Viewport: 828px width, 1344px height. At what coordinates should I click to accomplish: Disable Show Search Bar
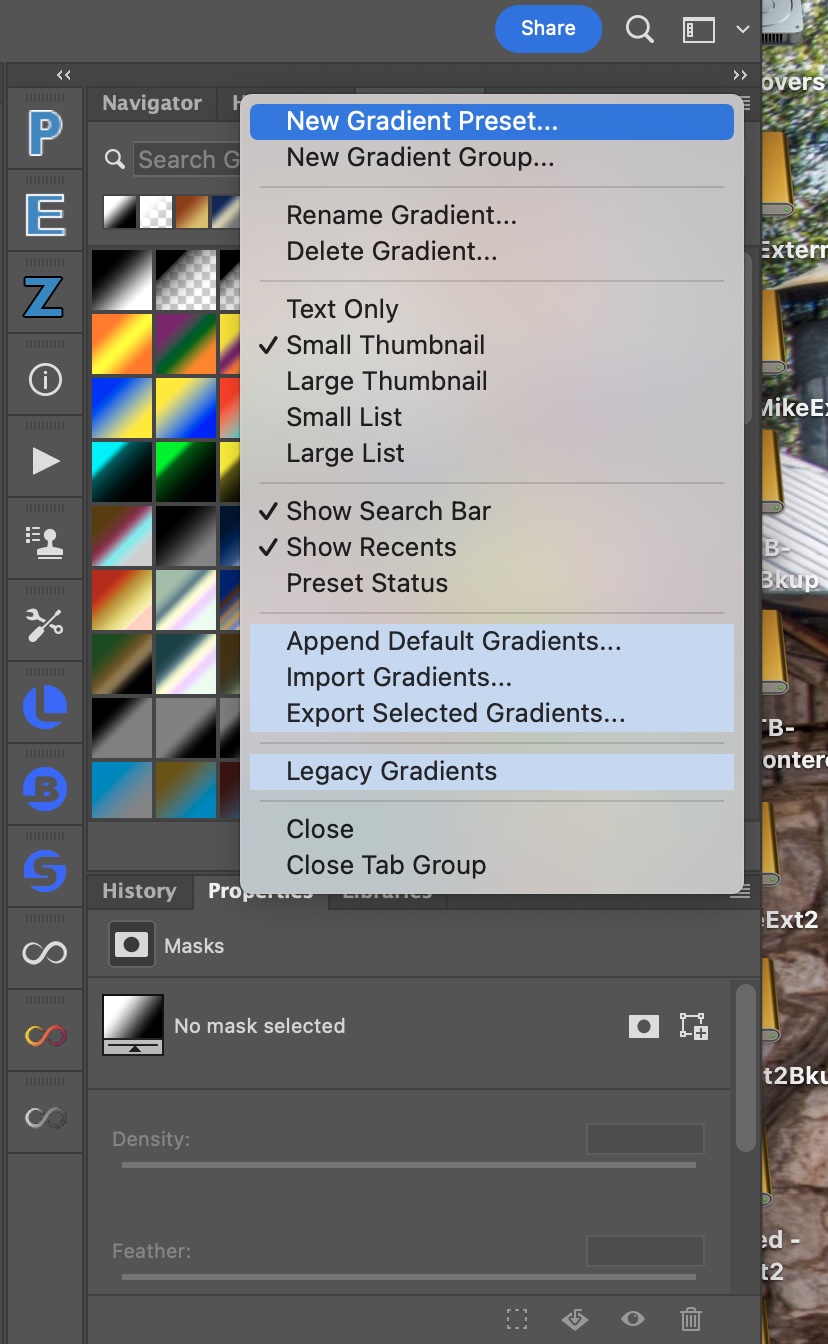(x=389, y=511)
